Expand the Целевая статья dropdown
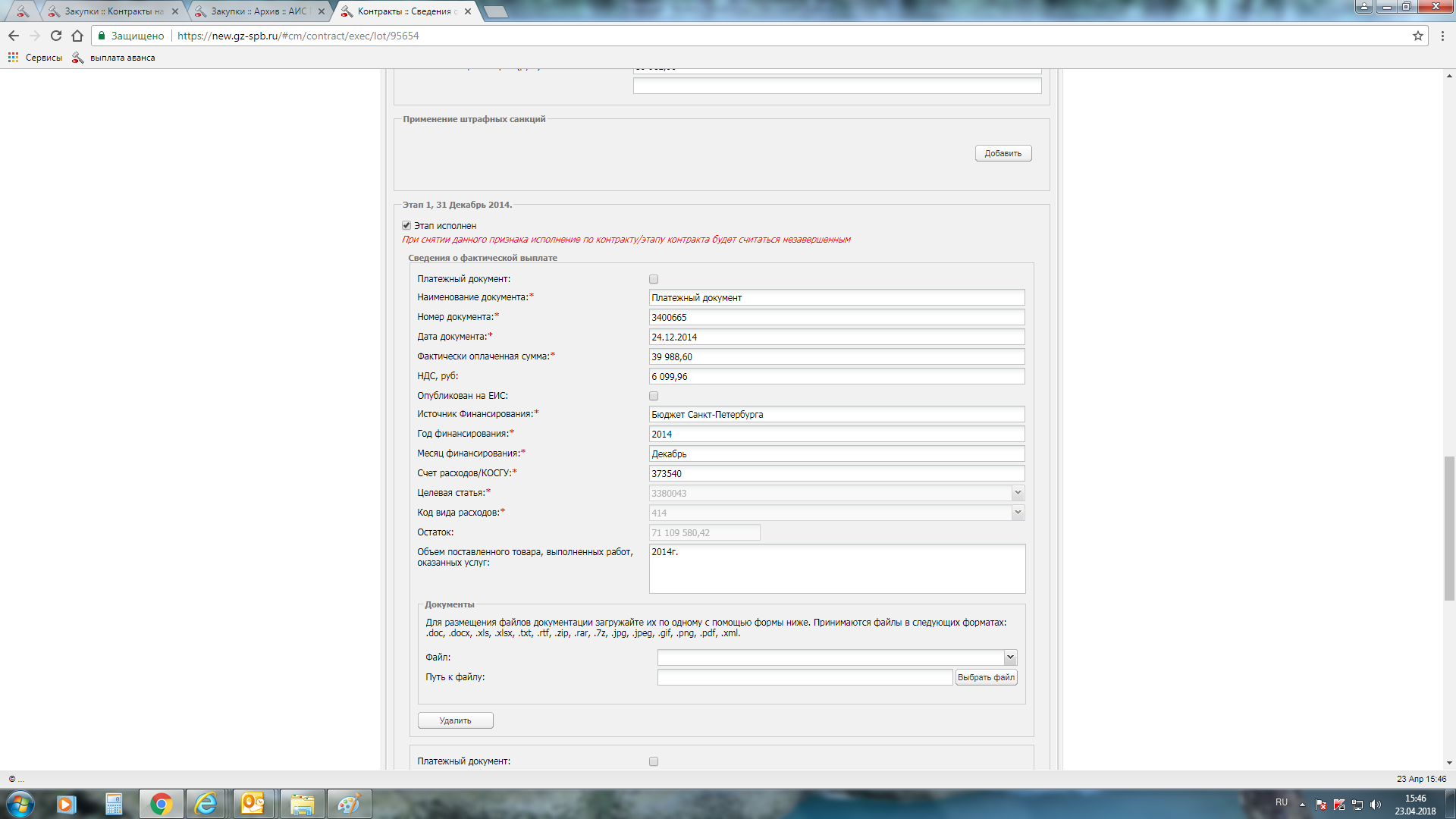The image size is (1456, 819). pyautogui.click(x=1018, y=493)
